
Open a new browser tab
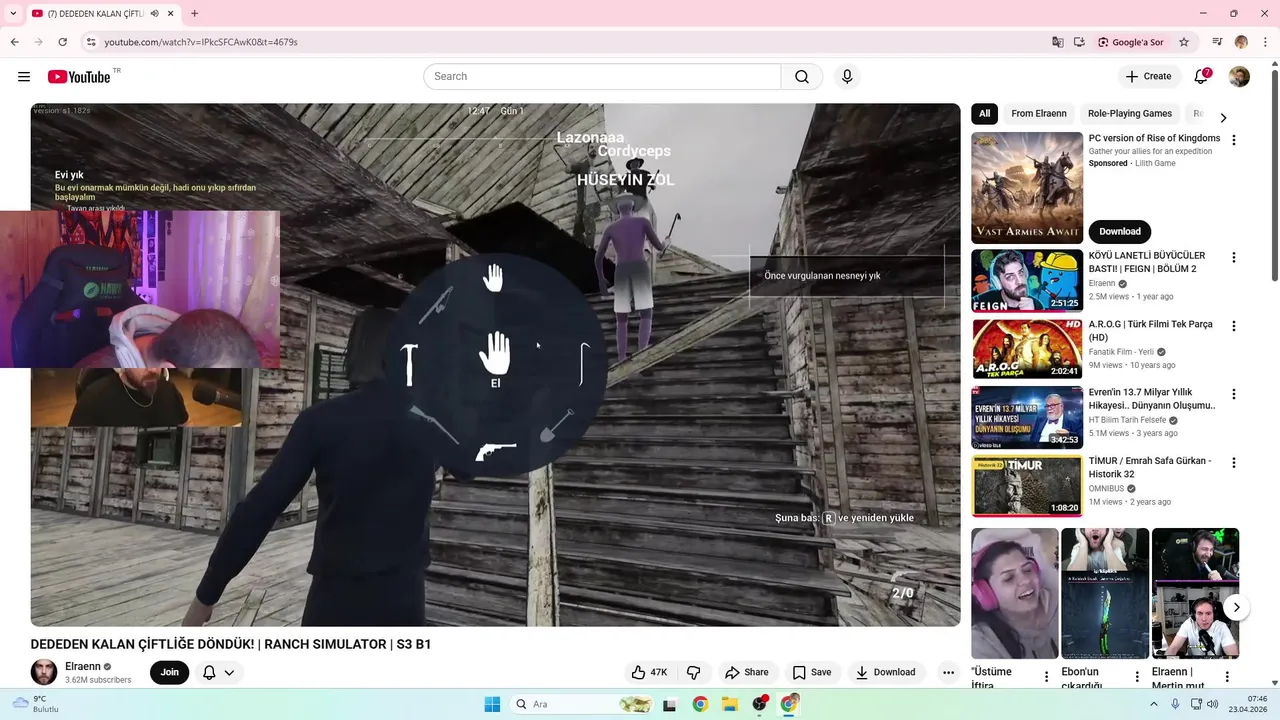tap(194, 14)
